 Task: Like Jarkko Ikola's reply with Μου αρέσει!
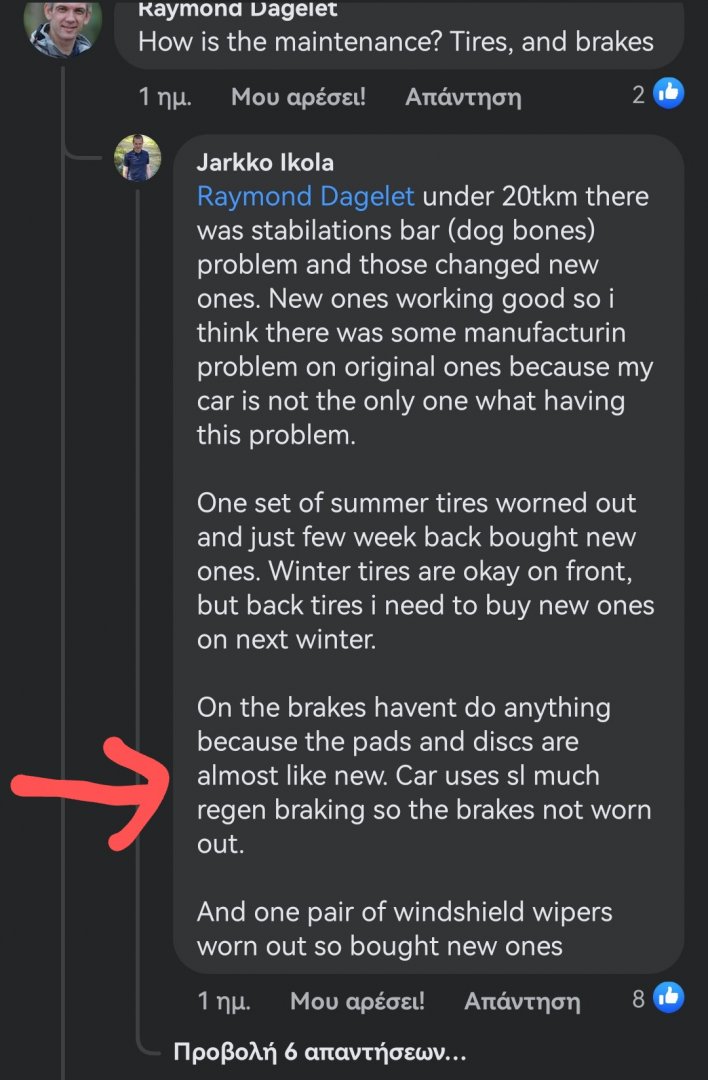(357, 1000)
